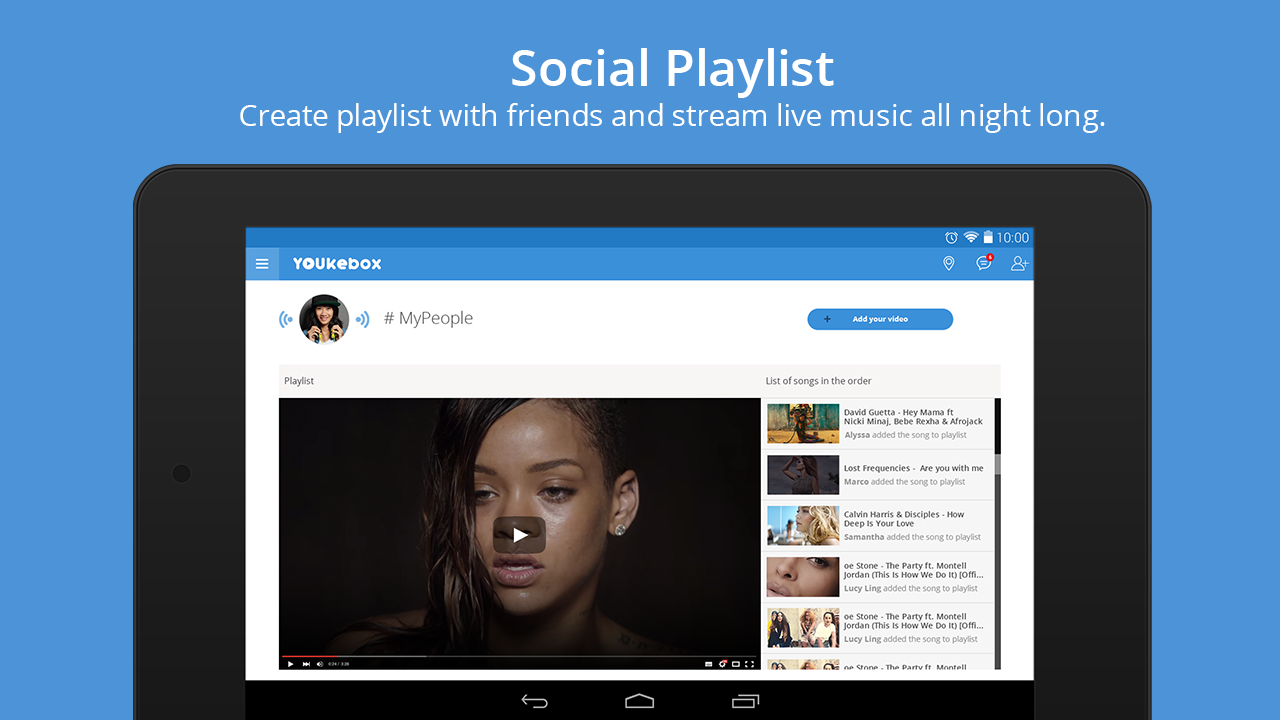Select Lost Frequencies song thumbnail
This screenshot has width=1280, height=720.
click(803, 475)
